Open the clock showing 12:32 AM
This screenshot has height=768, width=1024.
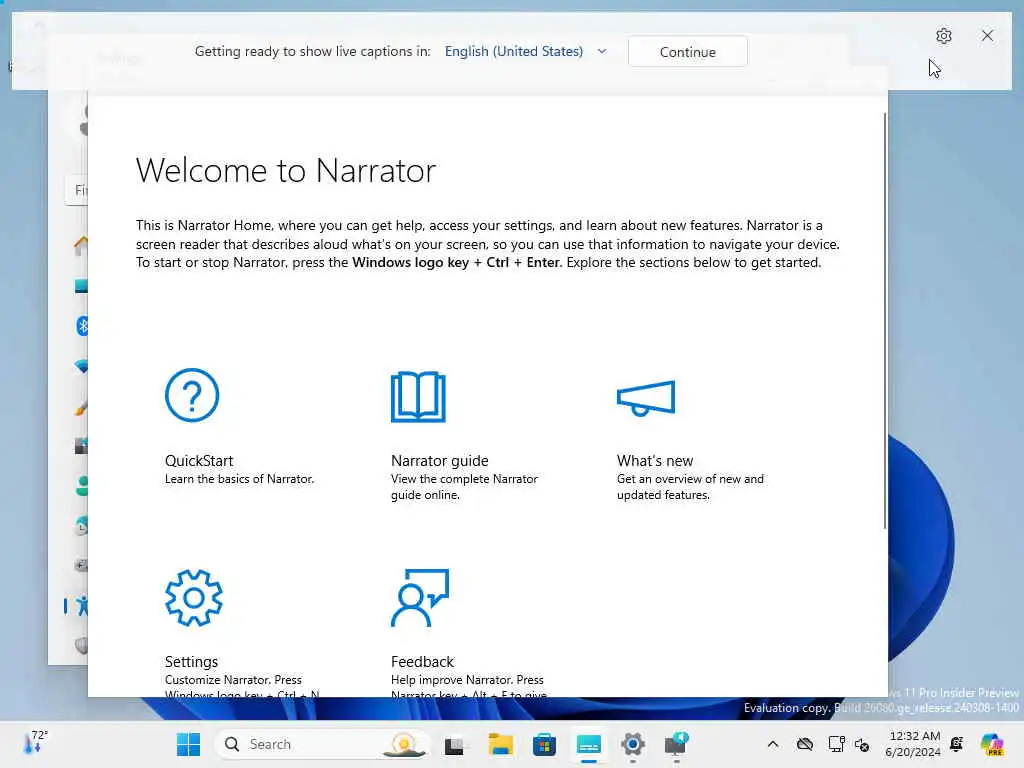[x=914, y=744]
